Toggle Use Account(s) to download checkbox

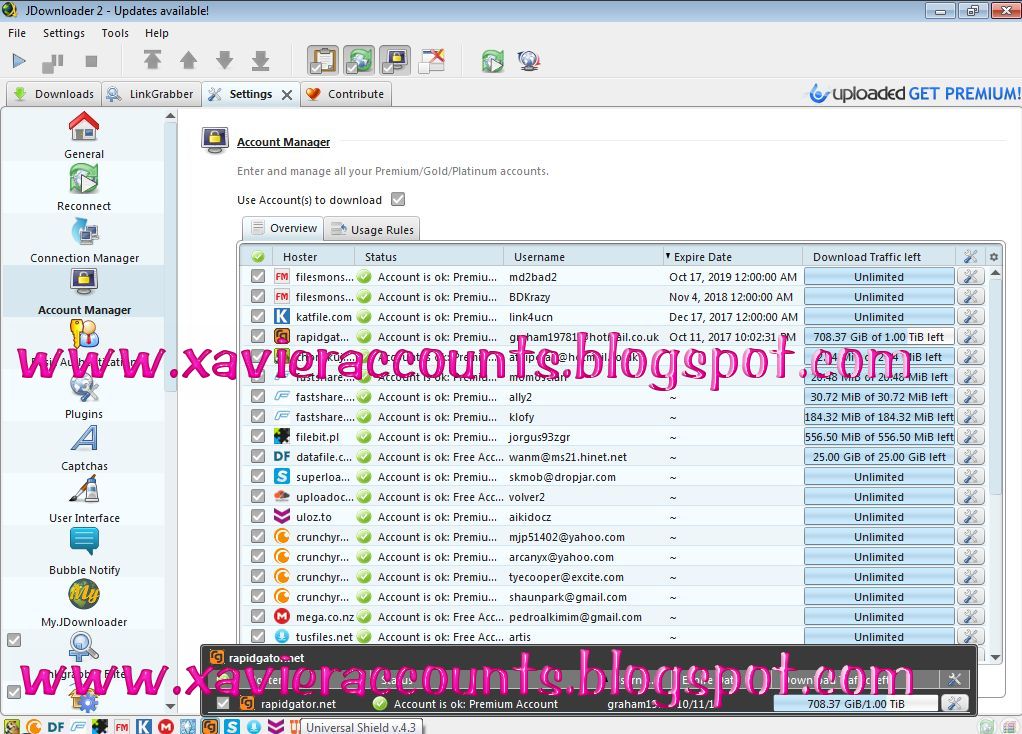(398, 199)
